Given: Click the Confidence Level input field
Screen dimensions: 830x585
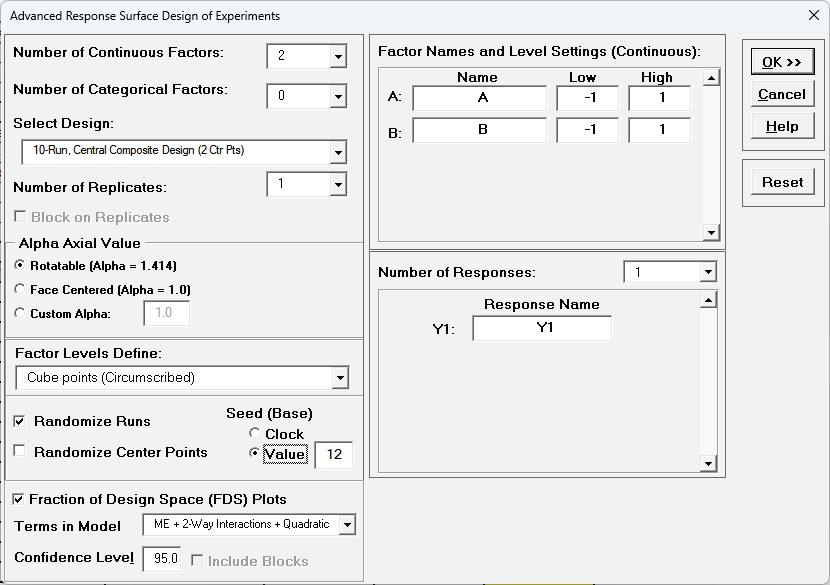Looking at the screenshot, I should [162, 559].
